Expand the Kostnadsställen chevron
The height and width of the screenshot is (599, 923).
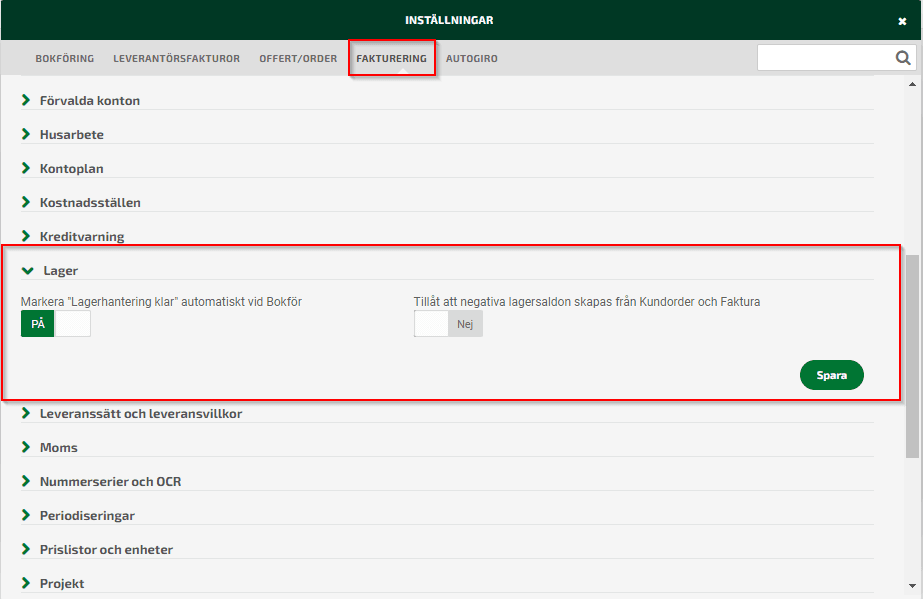click(26, 202)
